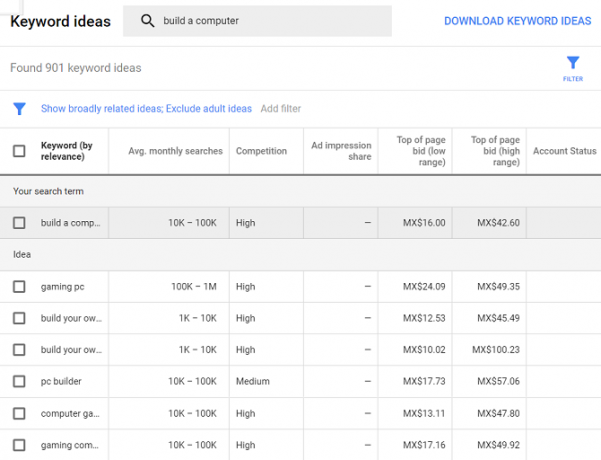Click the 'Your search term' section label
The width and height of the screenshot is (601, 460).
48,191
